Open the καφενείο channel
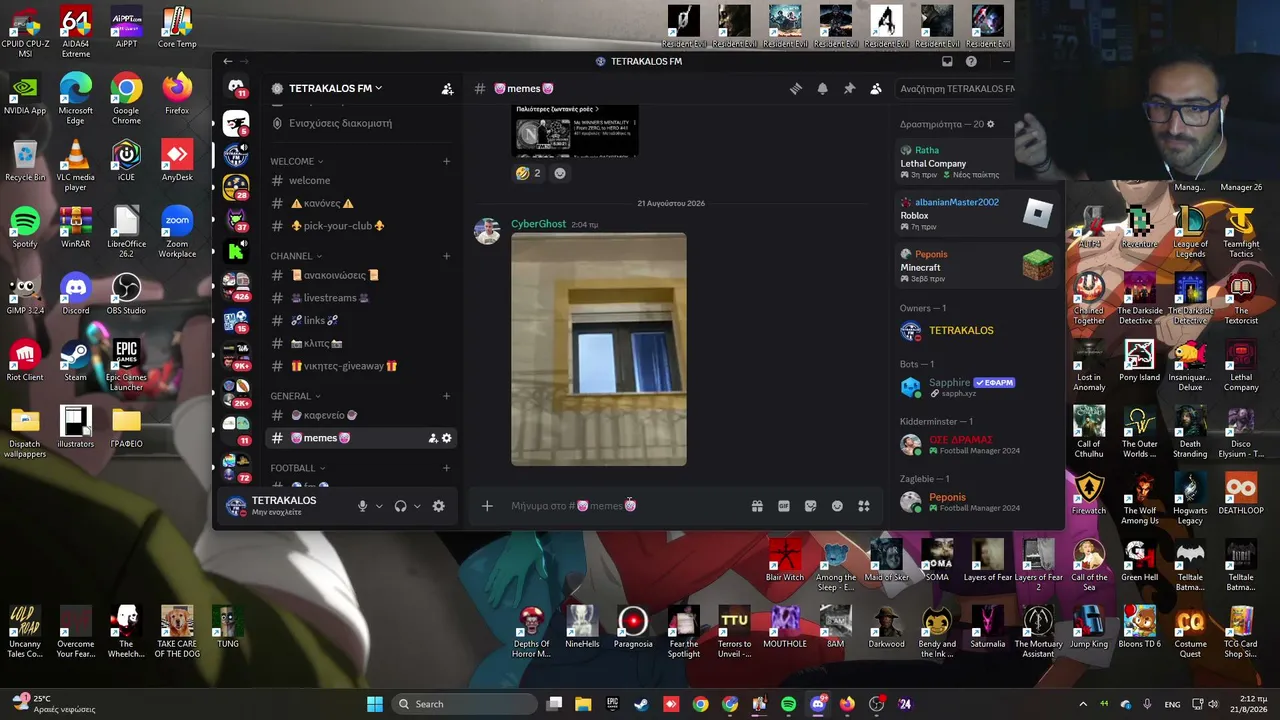Screen dimensions: 1280x720 (x=360, y=415)
